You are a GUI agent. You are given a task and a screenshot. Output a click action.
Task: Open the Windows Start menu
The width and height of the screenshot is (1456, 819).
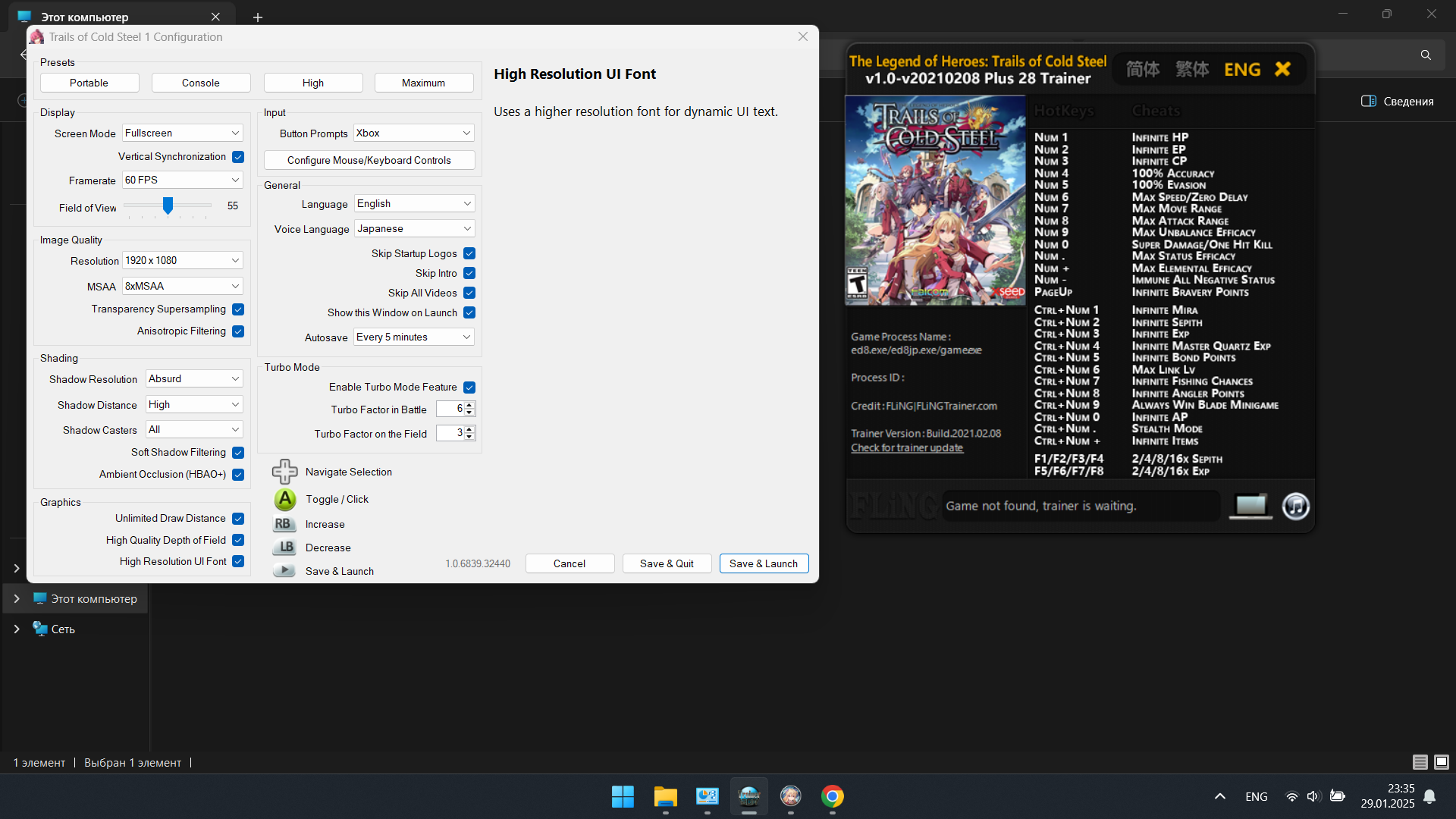point(623,796)
